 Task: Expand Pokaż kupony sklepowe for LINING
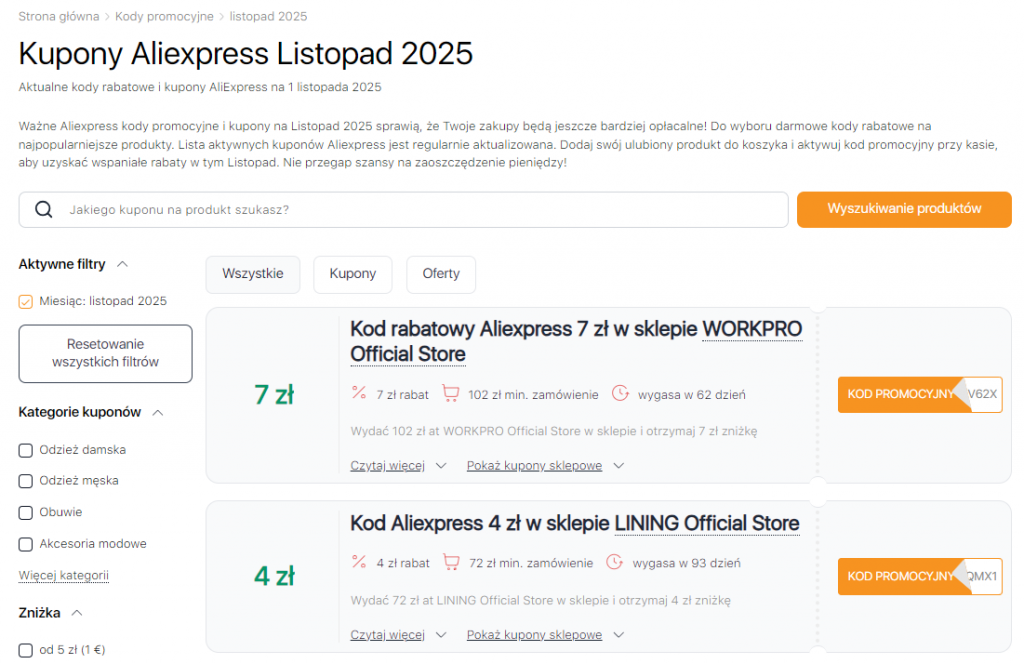click(544, 635)
